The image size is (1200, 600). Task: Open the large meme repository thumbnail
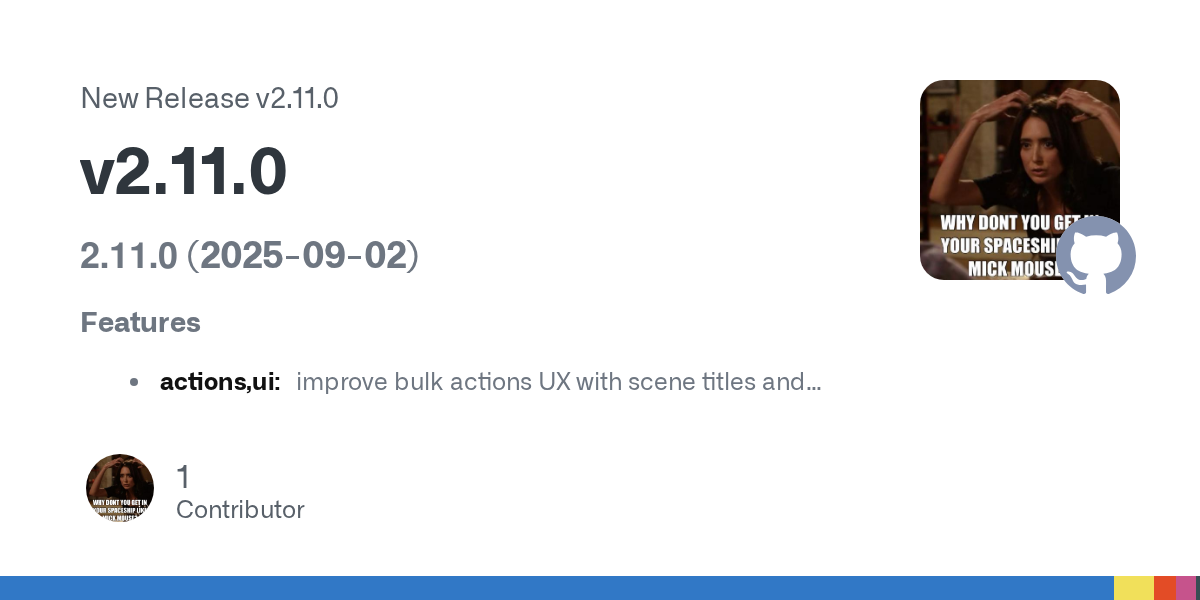(x=1020, y=180)
